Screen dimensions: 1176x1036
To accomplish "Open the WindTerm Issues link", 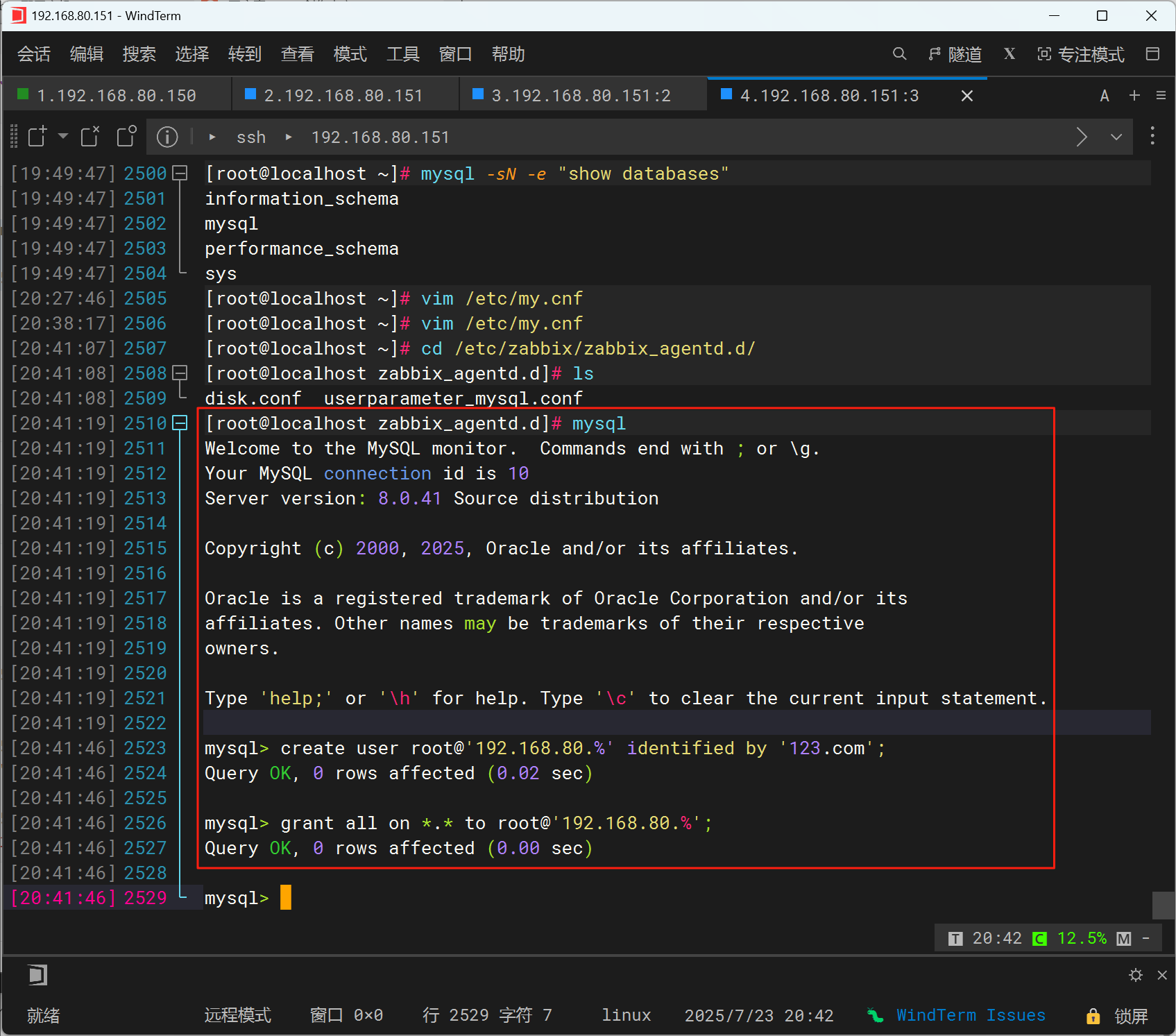I will pyautogui.click(x=971, y=1015).
